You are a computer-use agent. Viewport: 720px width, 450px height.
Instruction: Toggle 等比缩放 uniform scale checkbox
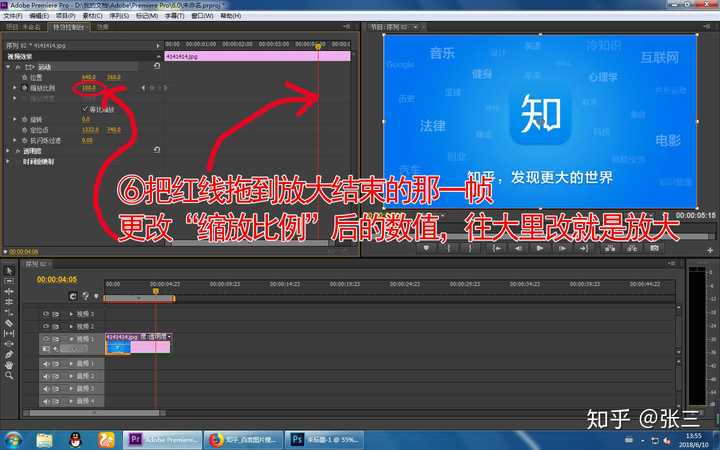(x=84, y=109)
